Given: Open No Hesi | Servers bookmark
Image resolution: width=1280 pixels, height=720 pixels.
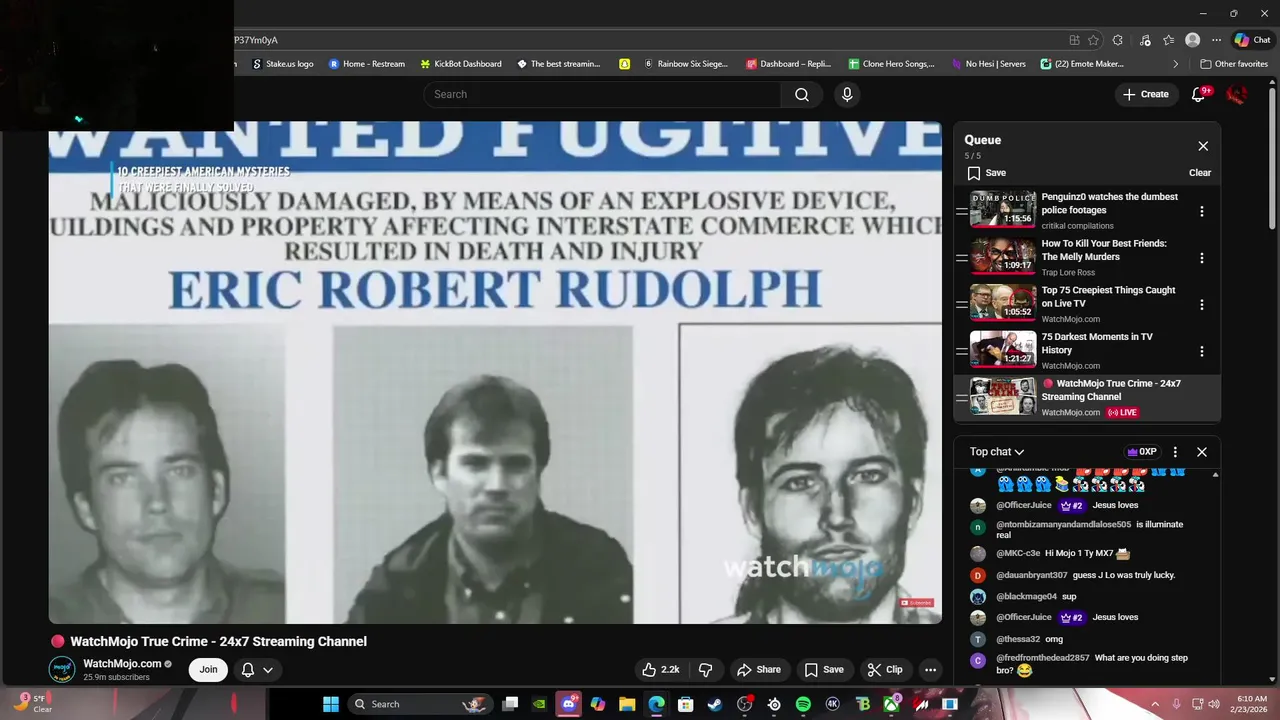Looking at the screenshot, I should [x=988, y=64].
